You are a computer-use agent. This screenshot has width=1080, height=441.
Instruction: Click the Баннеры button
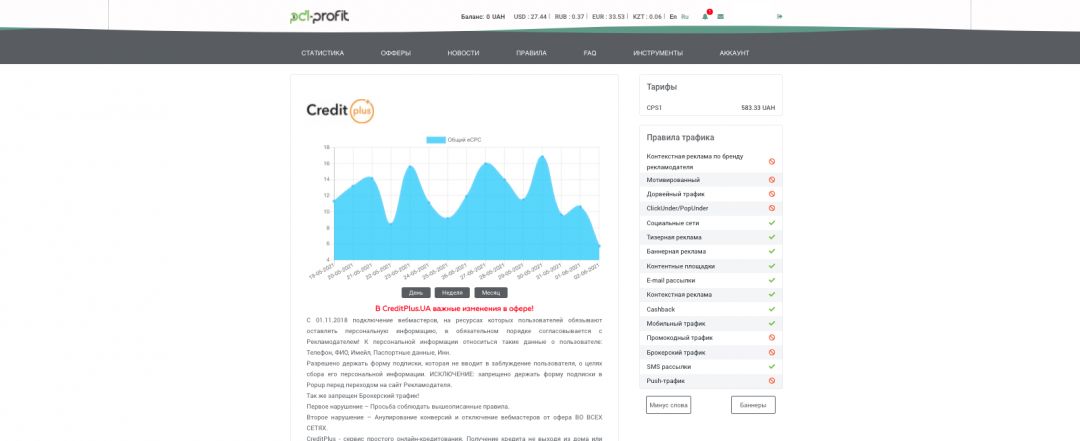(x=753, y=405)
